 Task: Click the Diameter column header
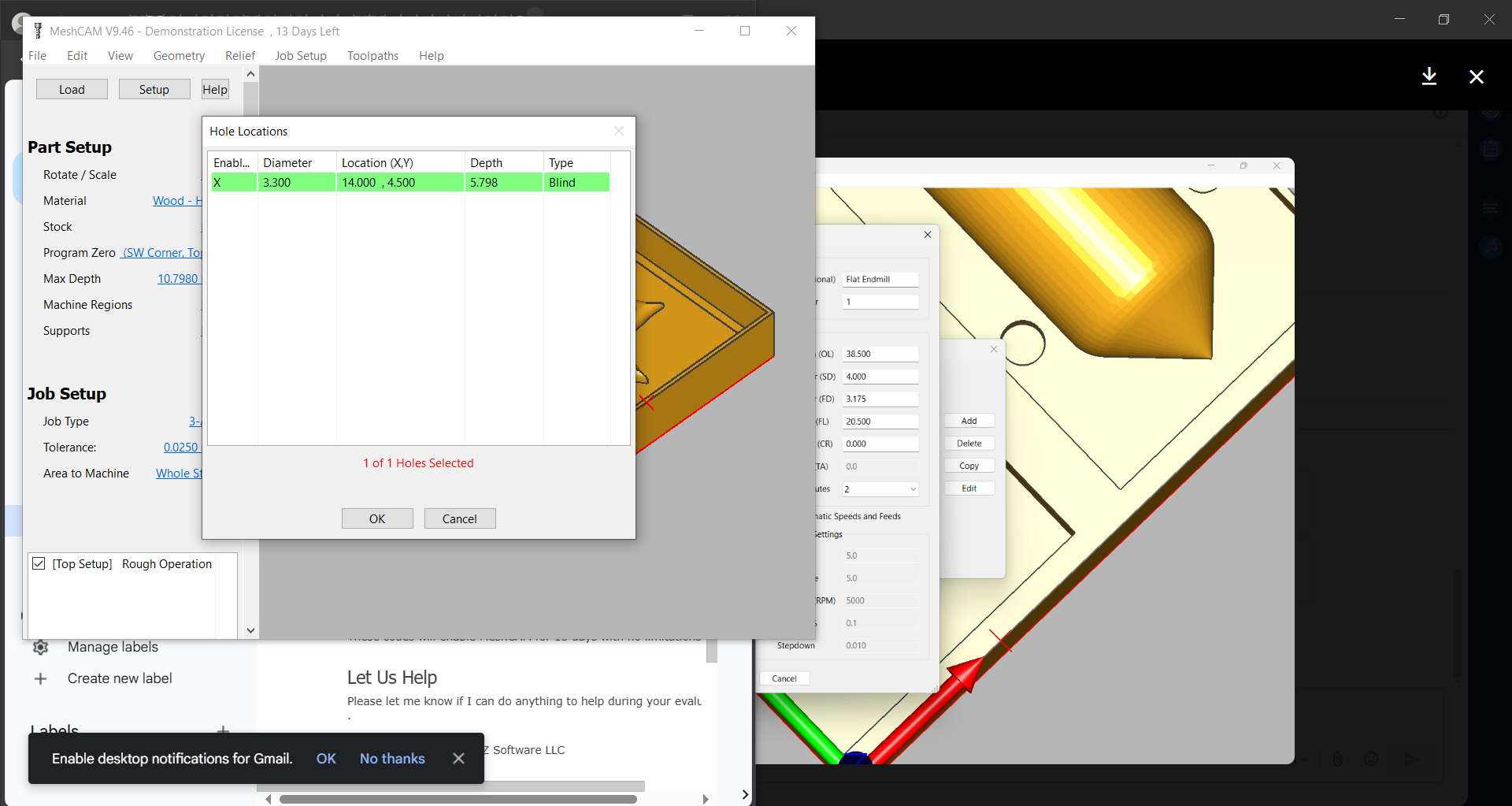tap(297, 162)
